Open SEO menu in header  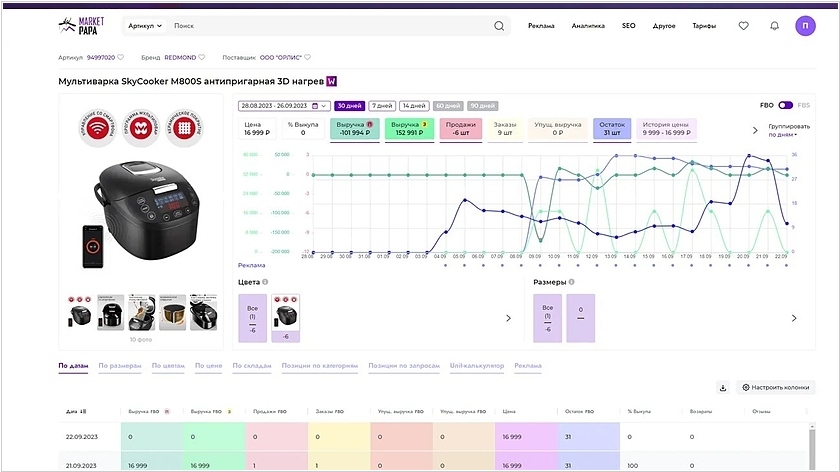(628, 26)
